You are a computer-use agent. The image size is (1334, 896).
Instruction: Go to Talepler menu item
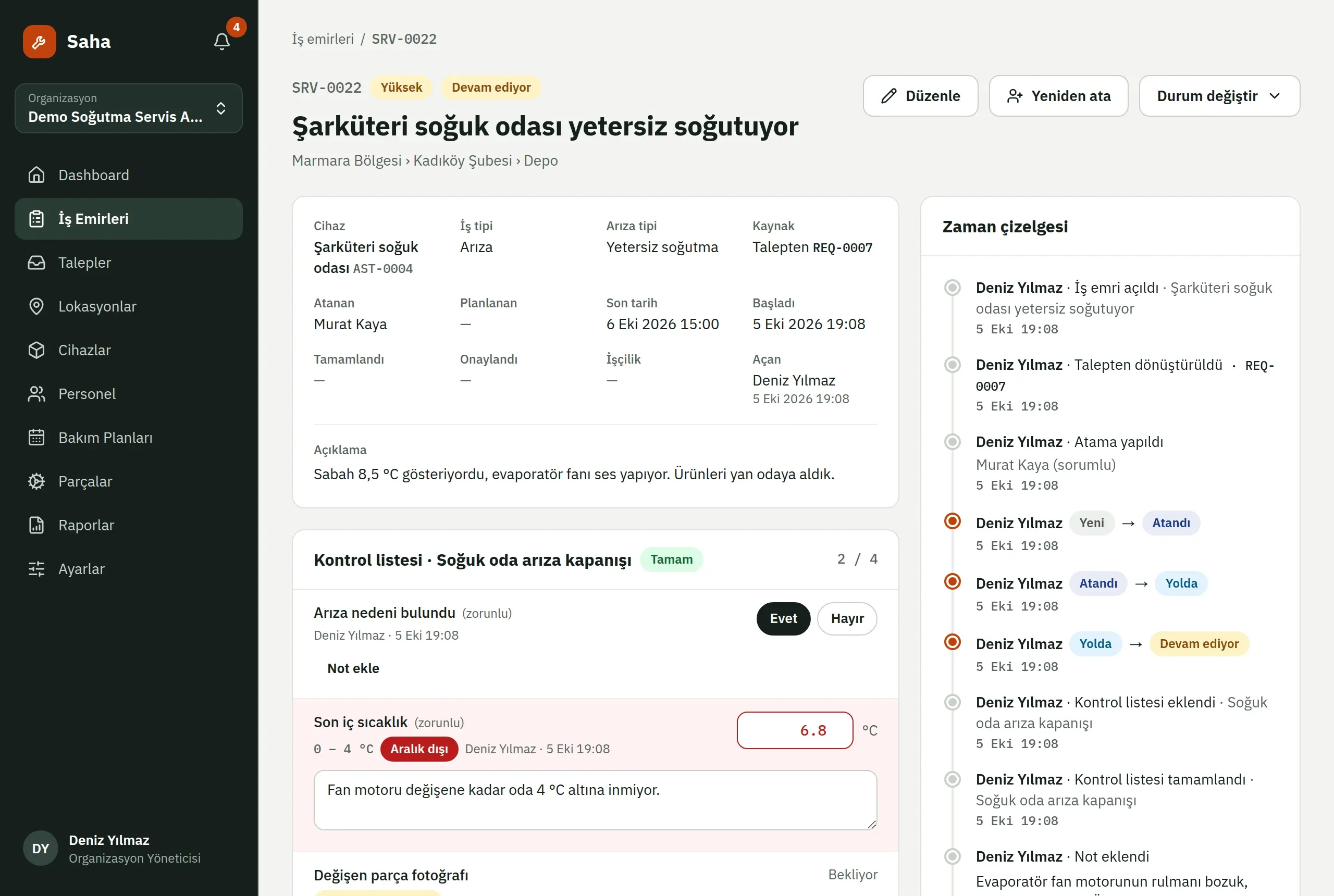click(x=129, y=262)
